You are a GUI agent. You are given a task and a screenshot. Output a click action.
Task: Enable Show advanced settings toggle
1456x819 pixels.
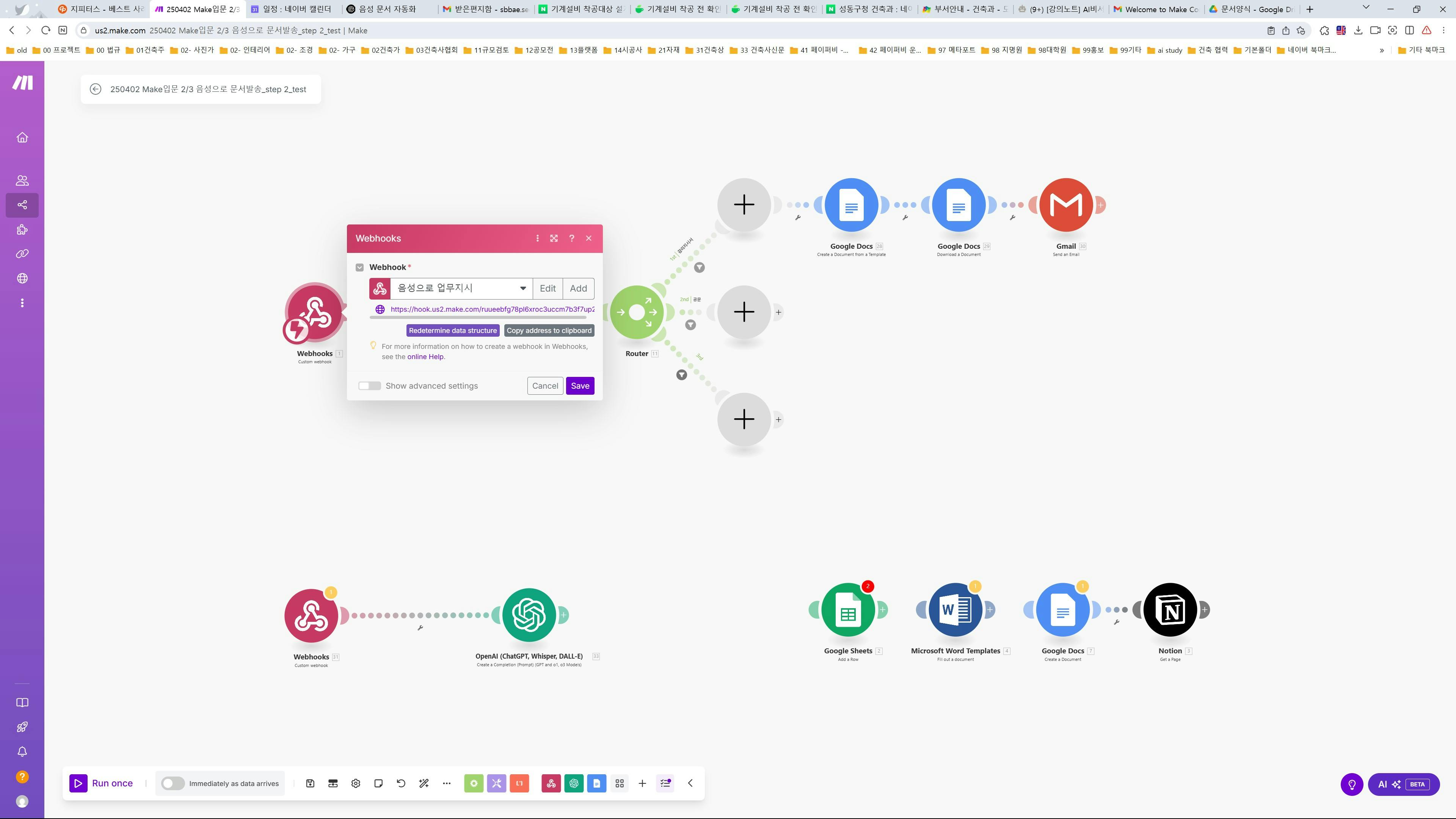pos(370,386)
